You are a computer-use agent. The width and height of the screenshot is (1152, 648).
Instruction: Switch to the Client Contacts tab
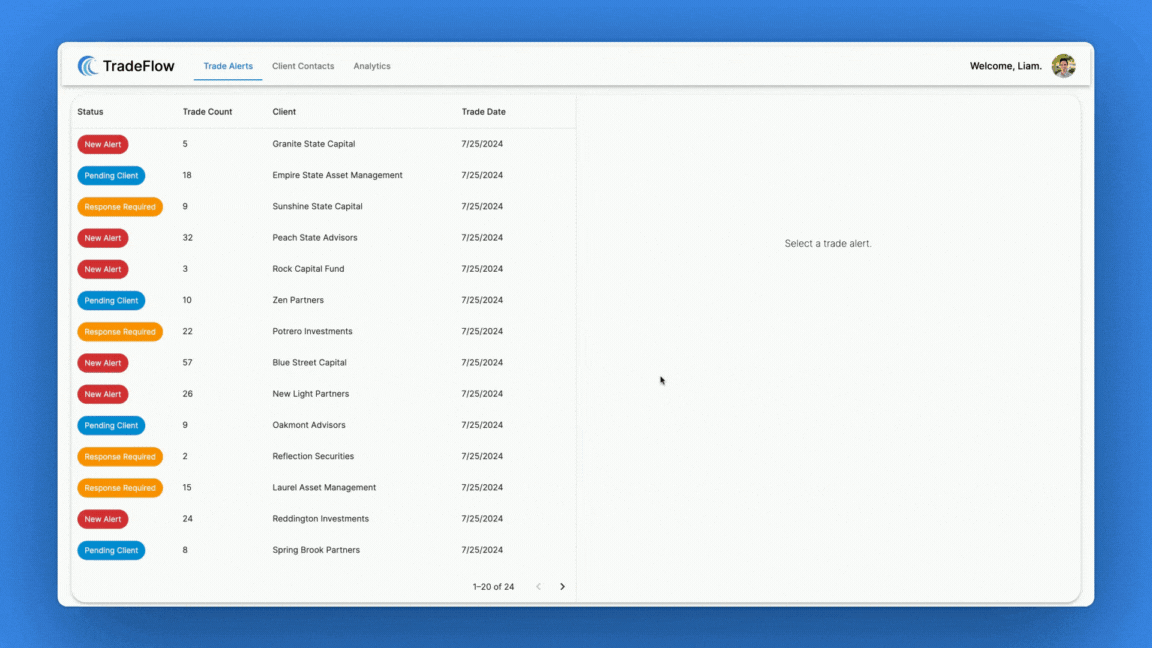coord(303,66)
